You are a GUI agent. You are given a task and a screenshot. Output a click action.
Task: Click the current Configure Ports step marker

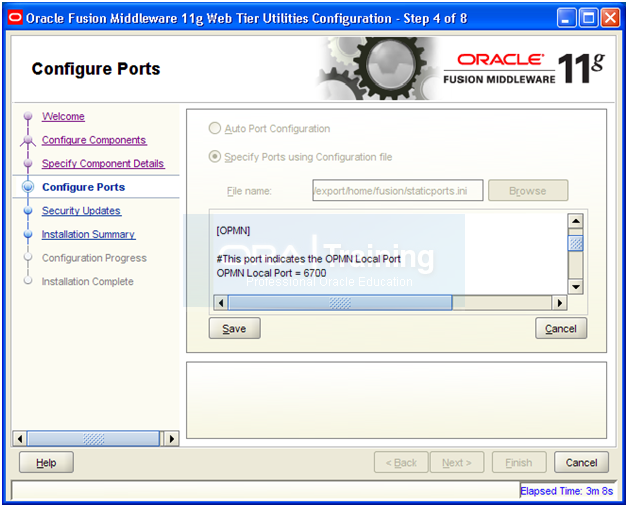click(x=28, y=187)
